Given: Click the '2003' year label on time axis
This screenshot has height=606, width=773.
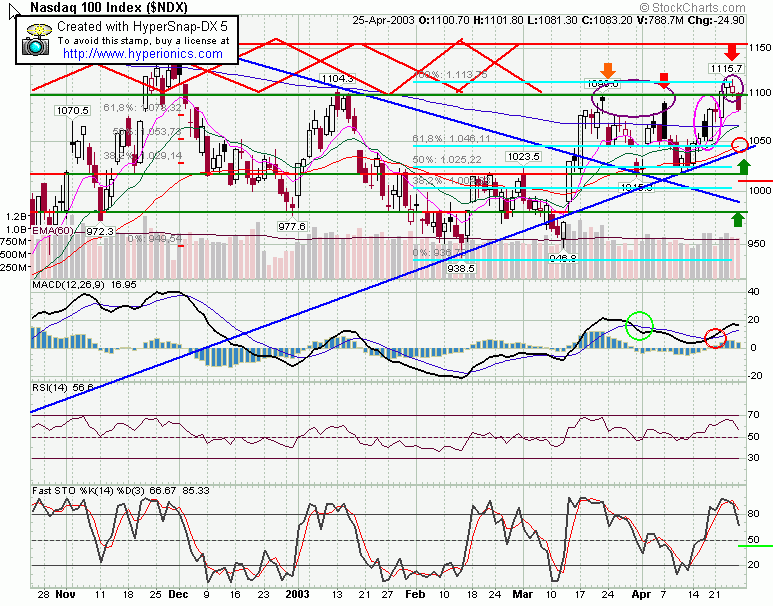Looking at the screenshot, I should pyautogui.click(x=297, y=594).
